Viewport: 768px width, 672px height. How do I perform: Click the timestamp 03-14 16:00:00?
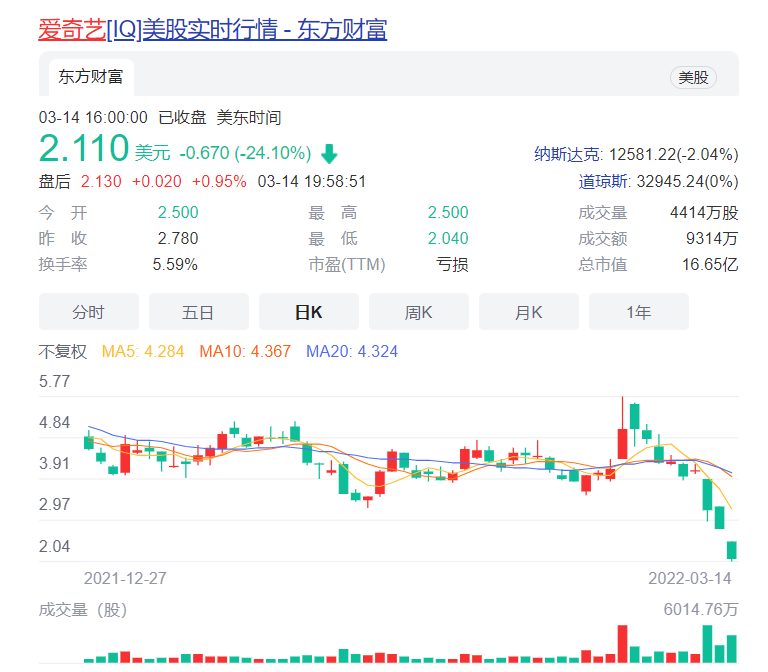pyautogui.click(x=93, y=118)
